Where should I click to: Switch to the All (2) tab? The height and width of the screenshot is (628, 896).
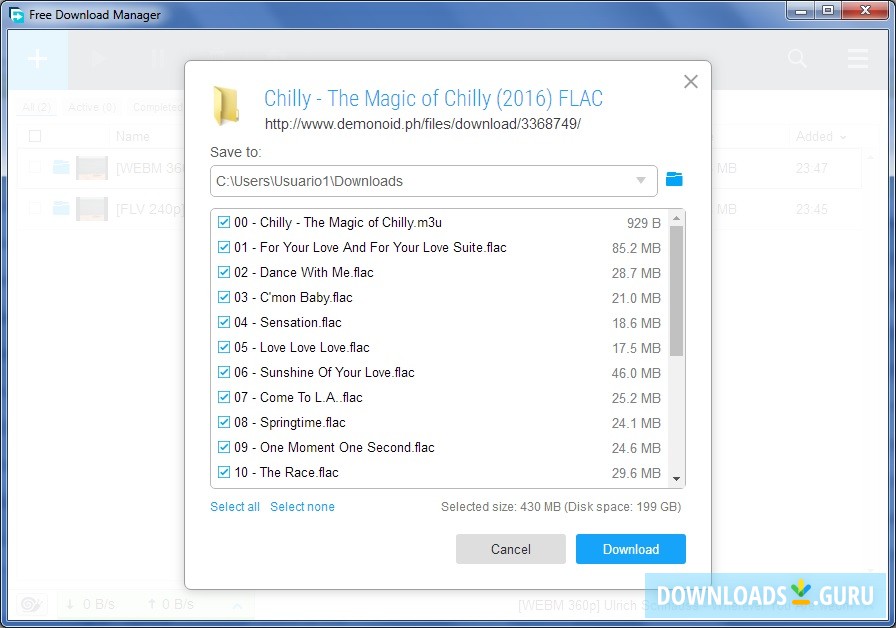(x=37, y=107)
